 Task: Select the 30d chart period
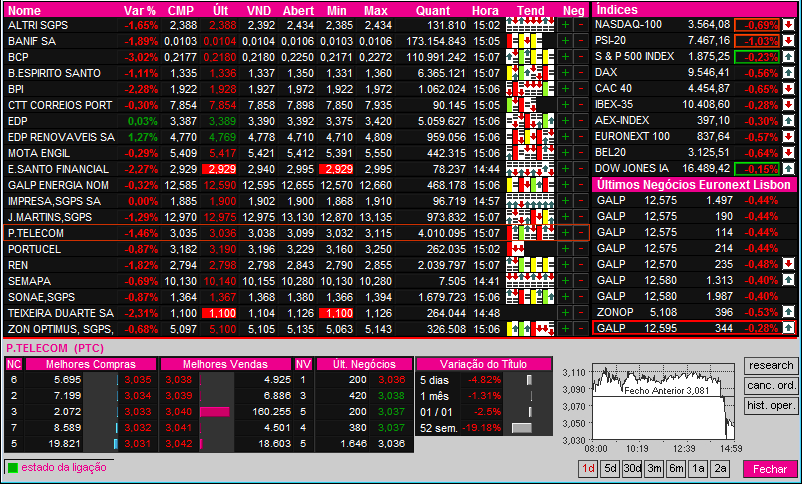click(x=632, y=469)
